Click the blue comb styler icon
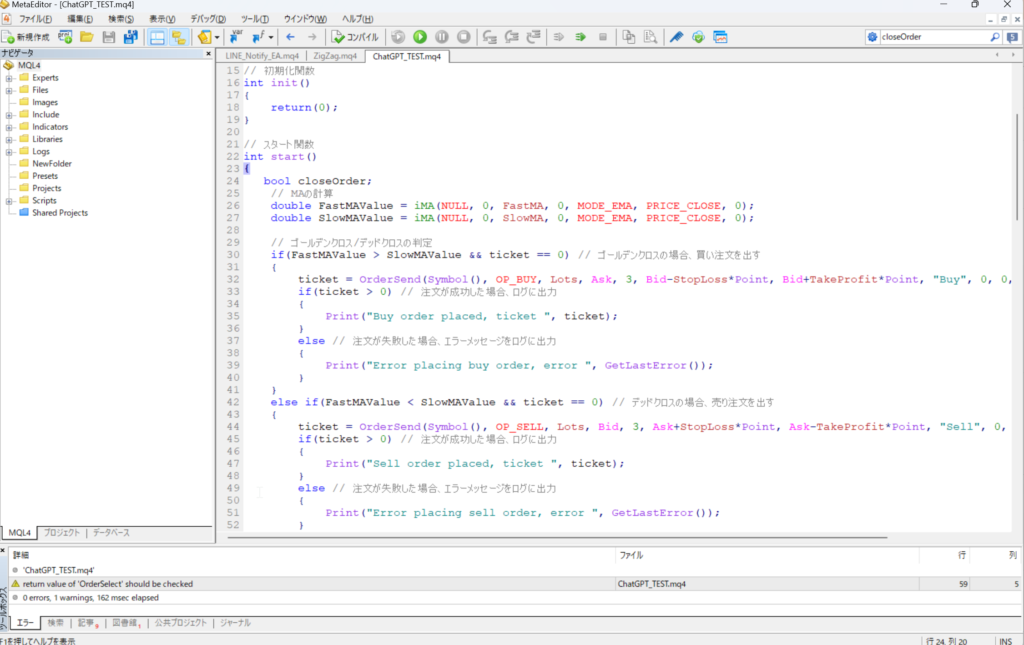 pyautogui.click(x=677, y=37)
